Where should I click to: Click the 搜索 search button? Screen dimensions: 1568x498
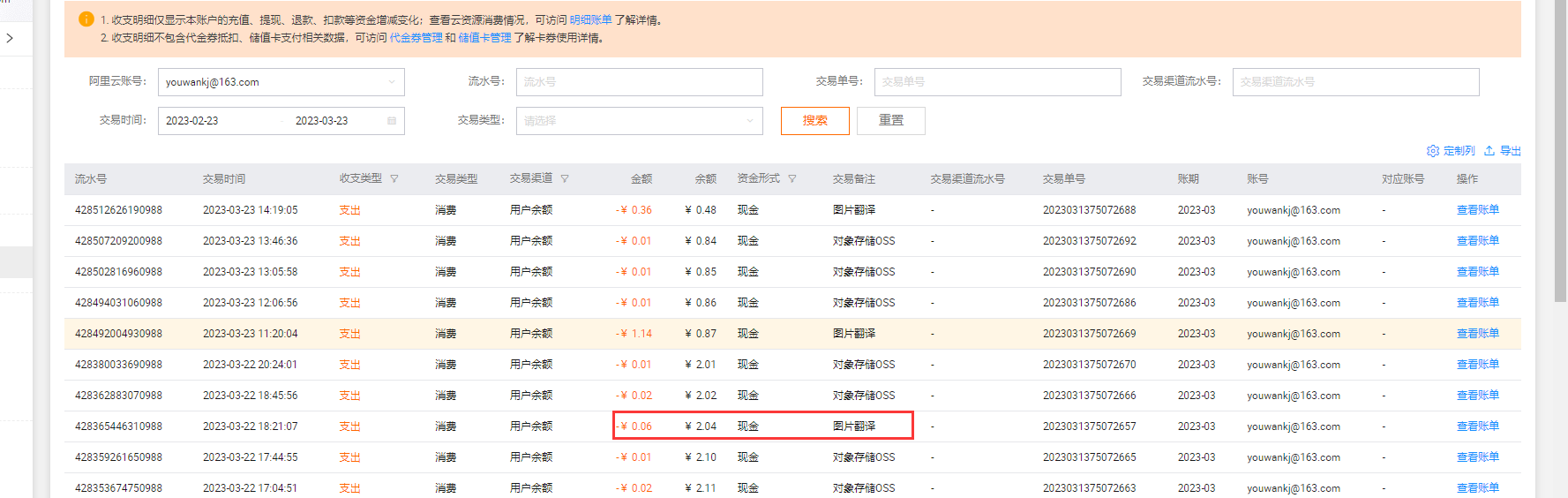pyautogui.click(x=815, y=121)
